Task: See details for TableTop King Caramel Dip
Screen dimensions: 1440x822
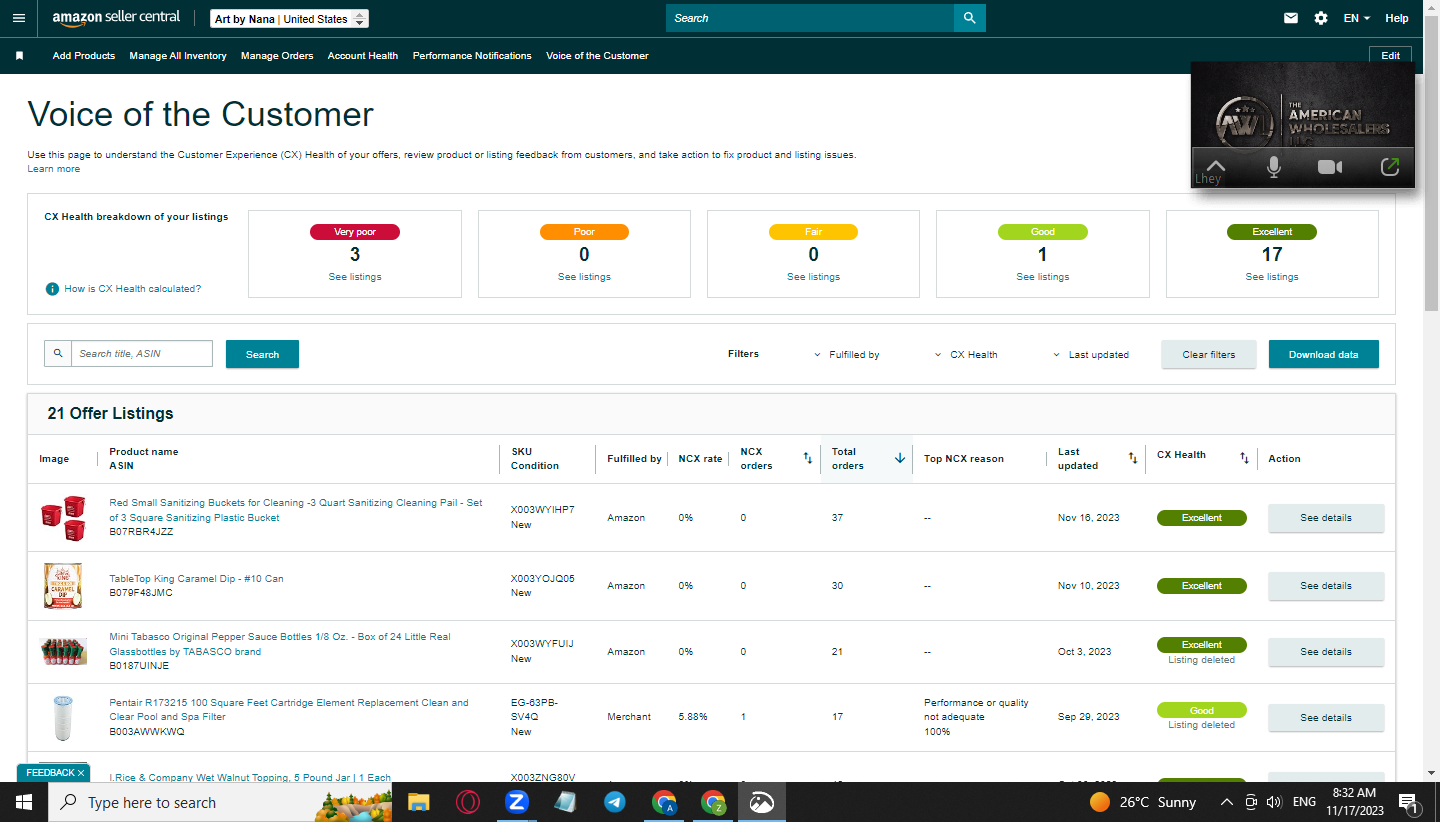Action: tap(1326, 586)
